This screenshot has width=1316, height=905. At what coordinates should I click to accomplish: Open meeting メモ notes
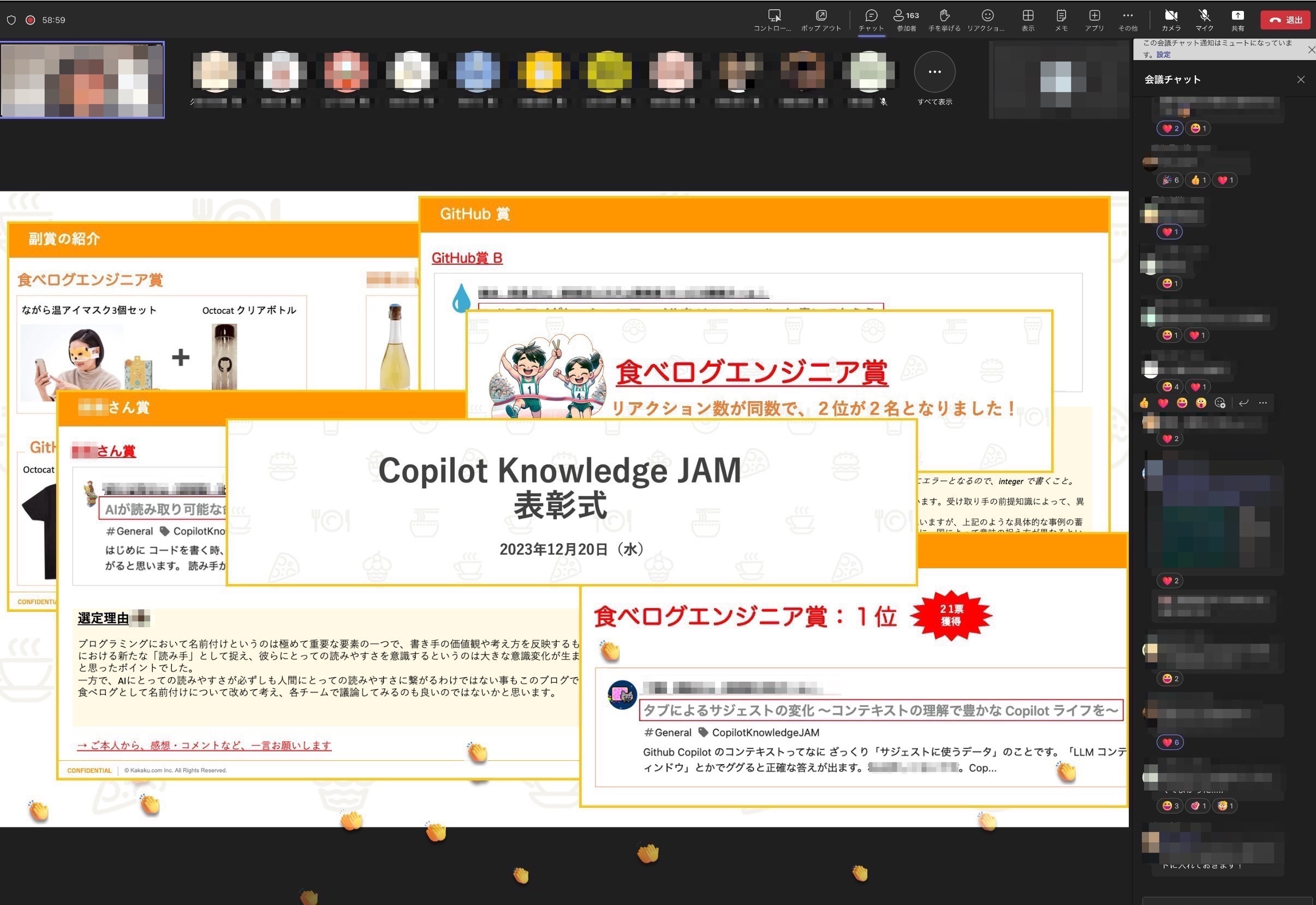point(1062,20)
